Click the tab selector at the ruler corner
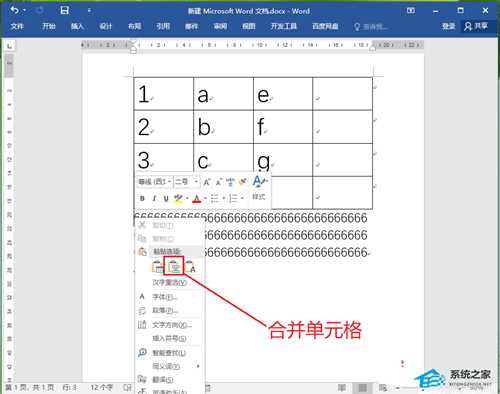Image resolution: width=500 pixels, height=394 pixels. coord(9,46)
